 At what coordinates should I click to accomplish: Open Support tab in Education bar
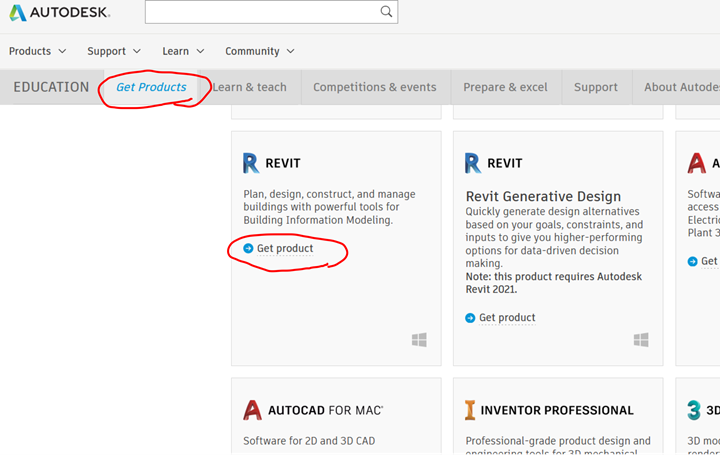tap(596, 87)
